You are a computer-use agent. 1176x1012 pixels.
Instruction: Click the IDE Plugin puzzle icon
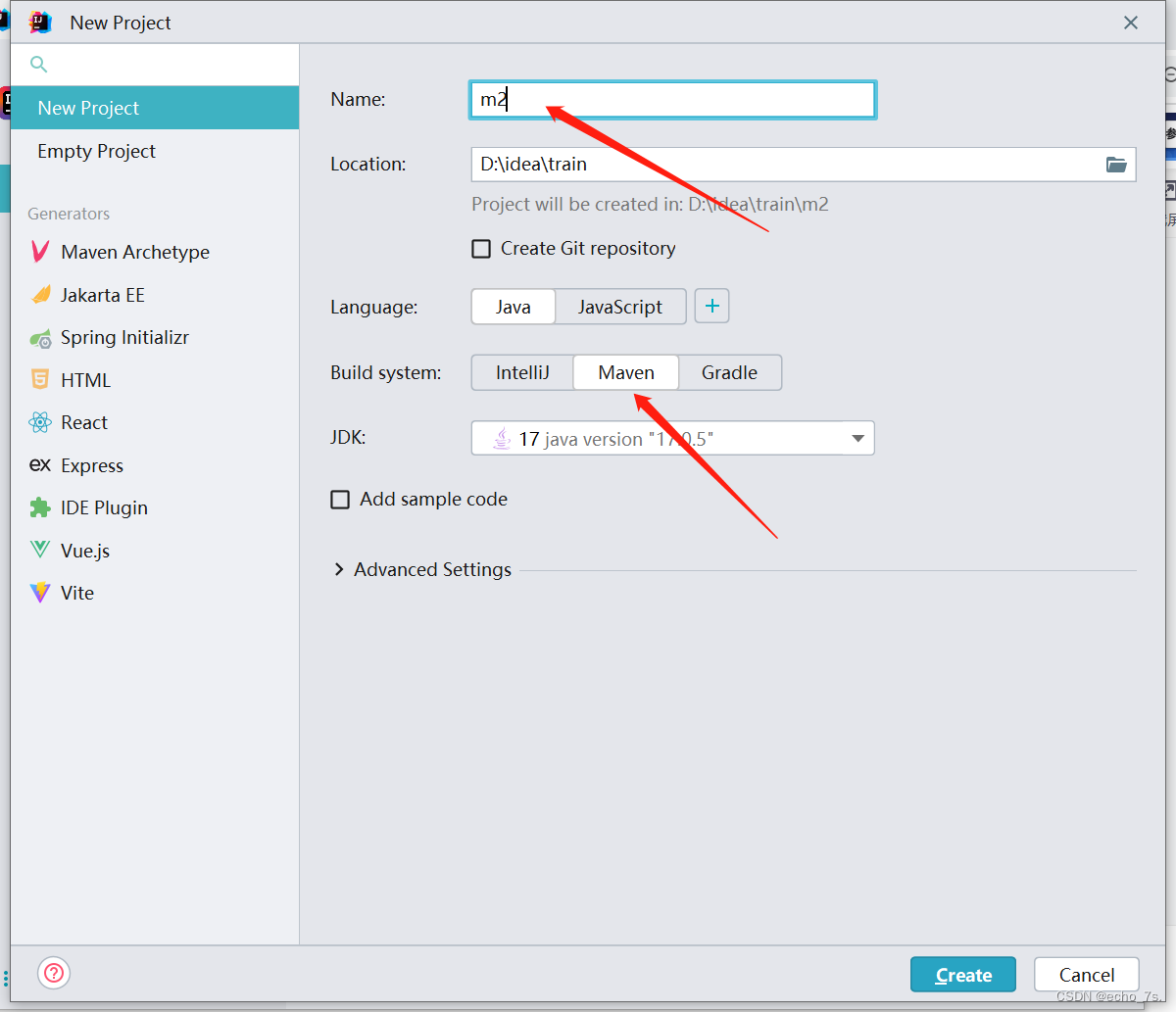pyautogui.click(x=40, y=507)
